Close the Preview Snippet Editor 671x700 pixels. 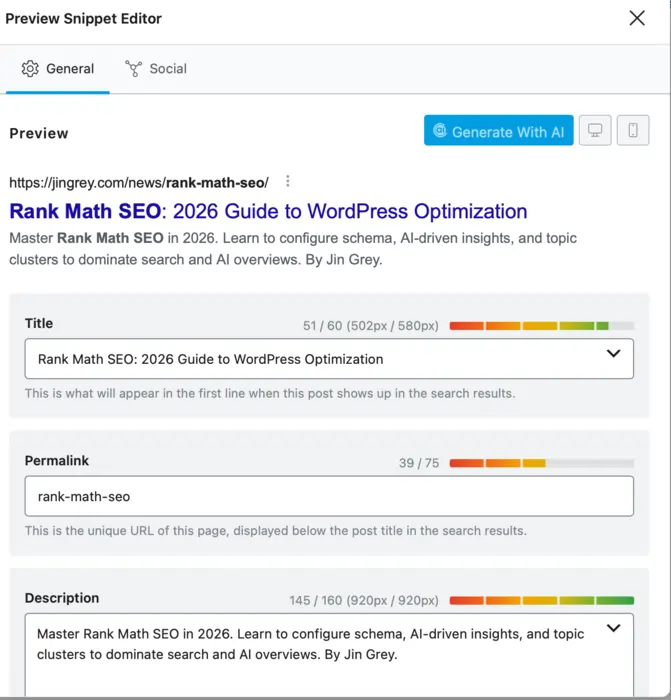point(637,18)
